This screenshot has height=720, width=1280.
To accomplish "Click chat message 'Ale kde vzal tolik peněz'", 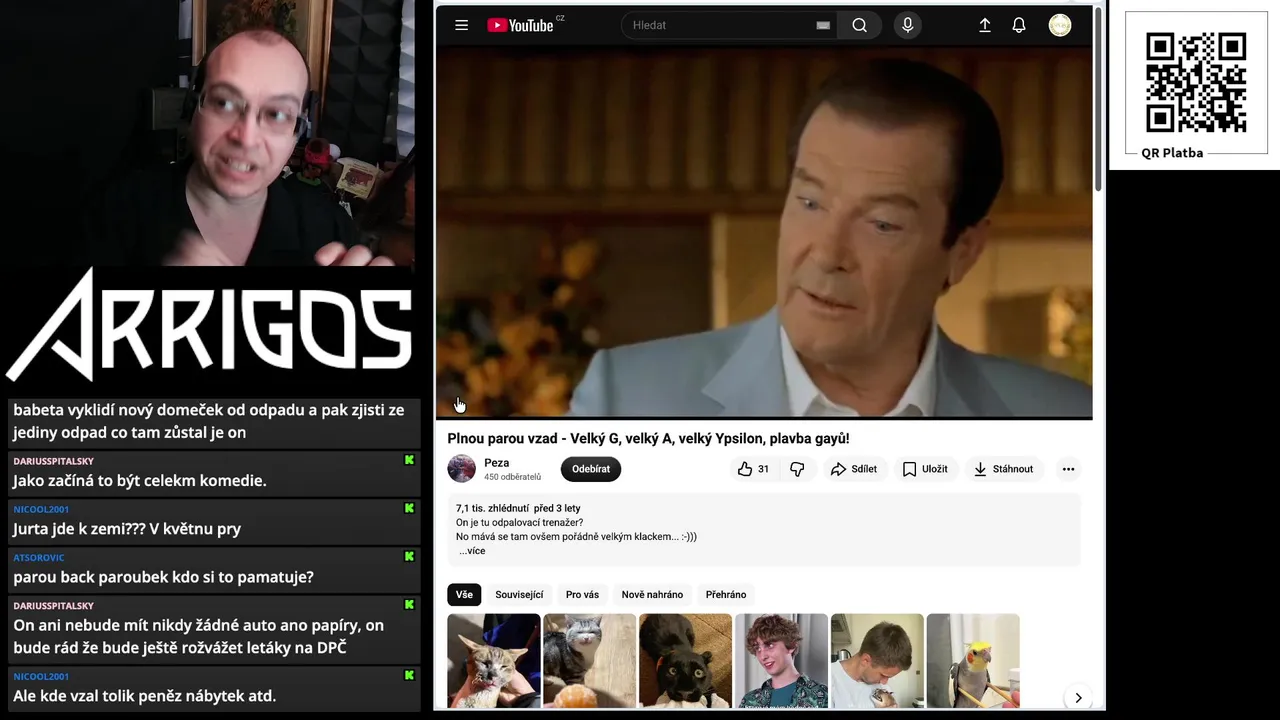I will point(144,696).
